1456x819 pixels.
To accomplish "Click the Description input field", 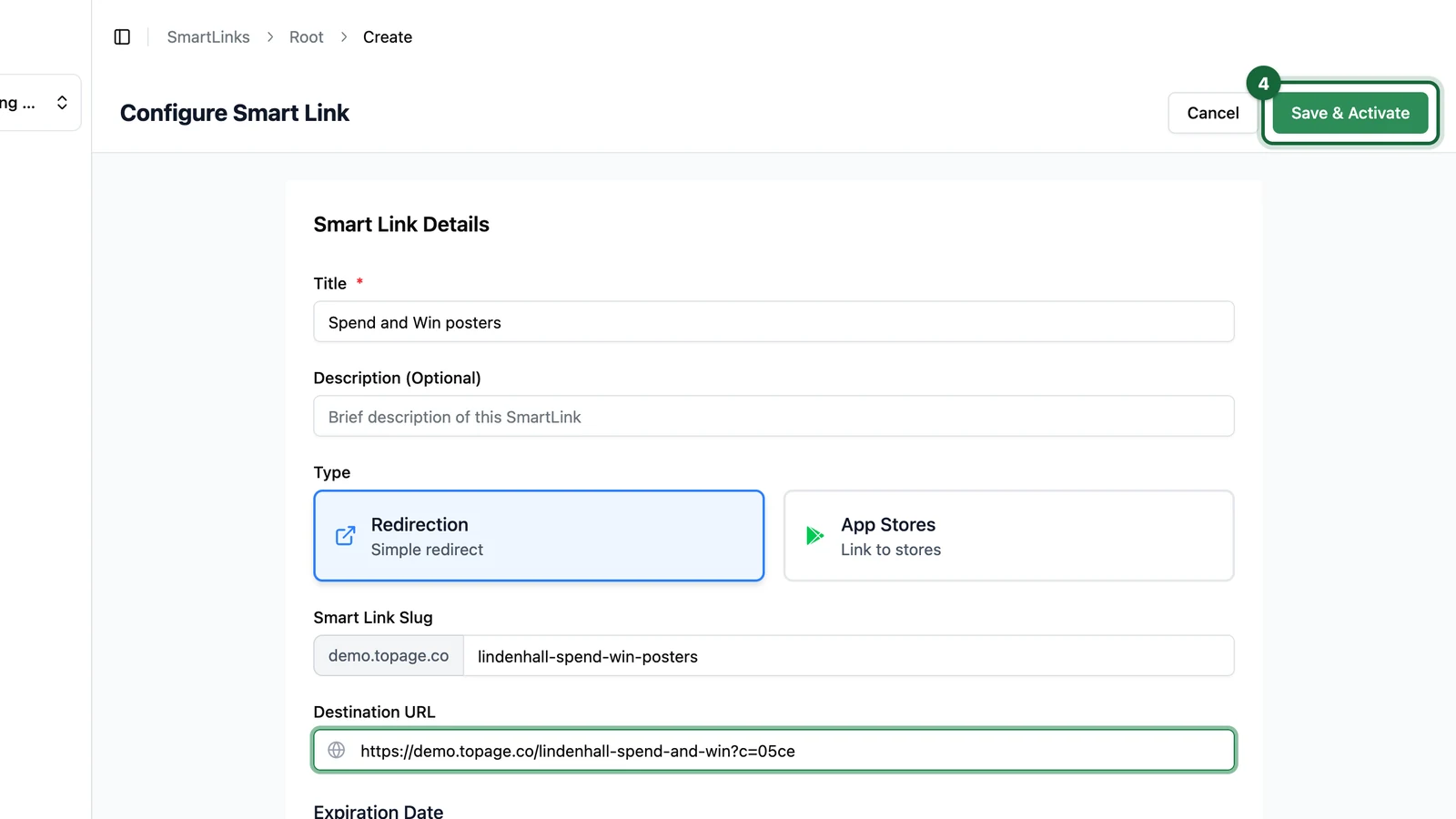I will (773, 417).
